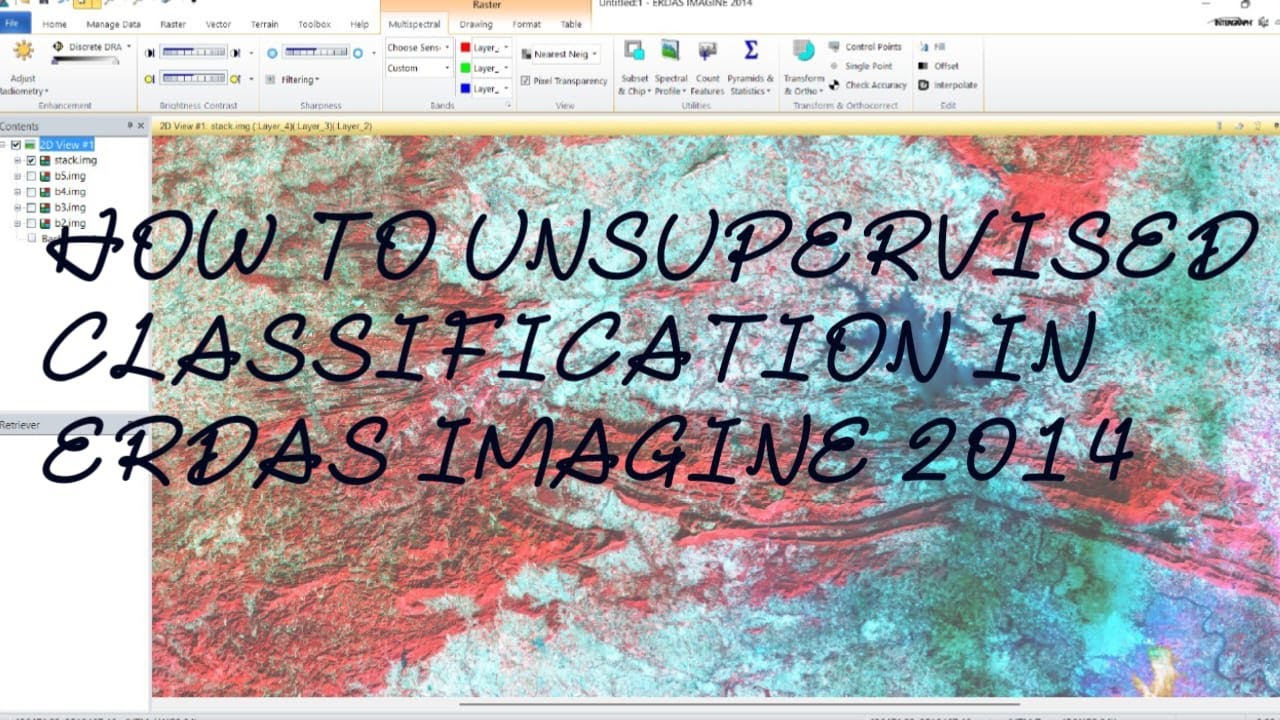Enable the b5.img layer checkbox
Viewport: 1280px width, 720px height.
point(31,176)
